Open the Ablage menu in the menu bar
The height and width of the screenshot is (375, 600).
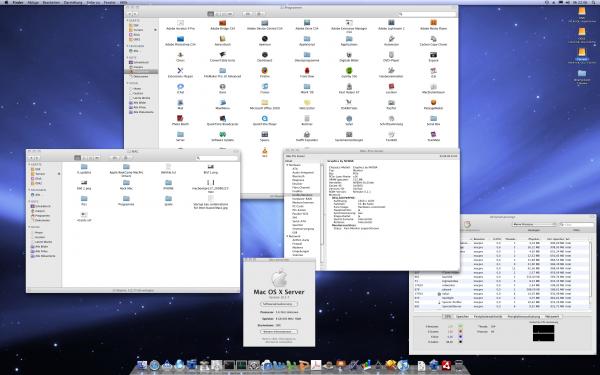tap(33, 2)
